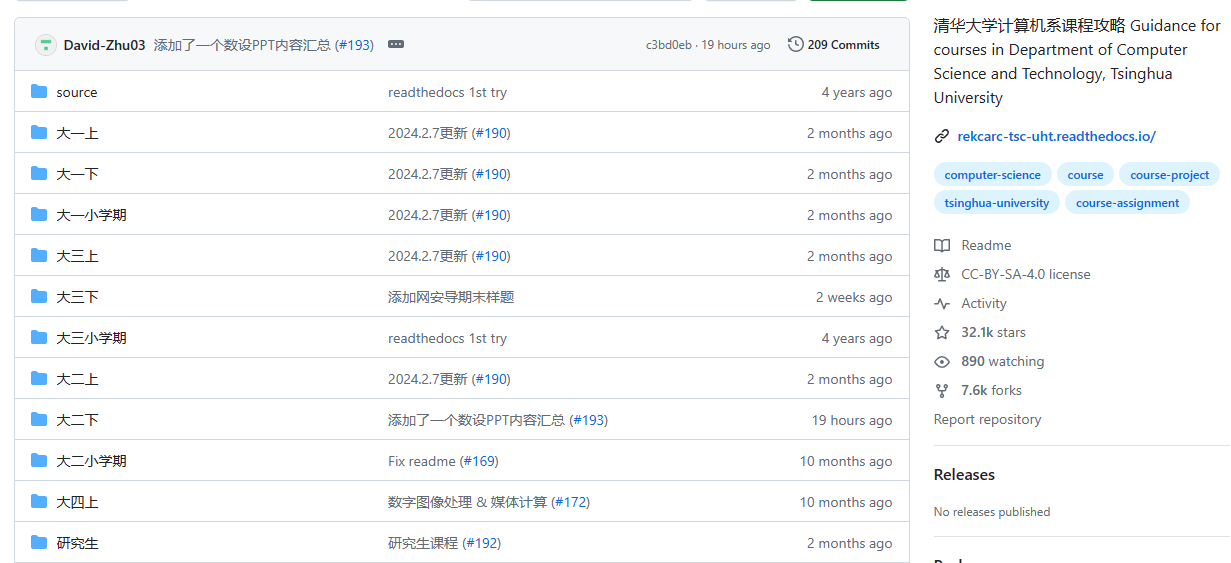The height and width of the screenshot is (563, 1231).
Task: Expand commit message details ellipsis button
Action: (396, 45)
